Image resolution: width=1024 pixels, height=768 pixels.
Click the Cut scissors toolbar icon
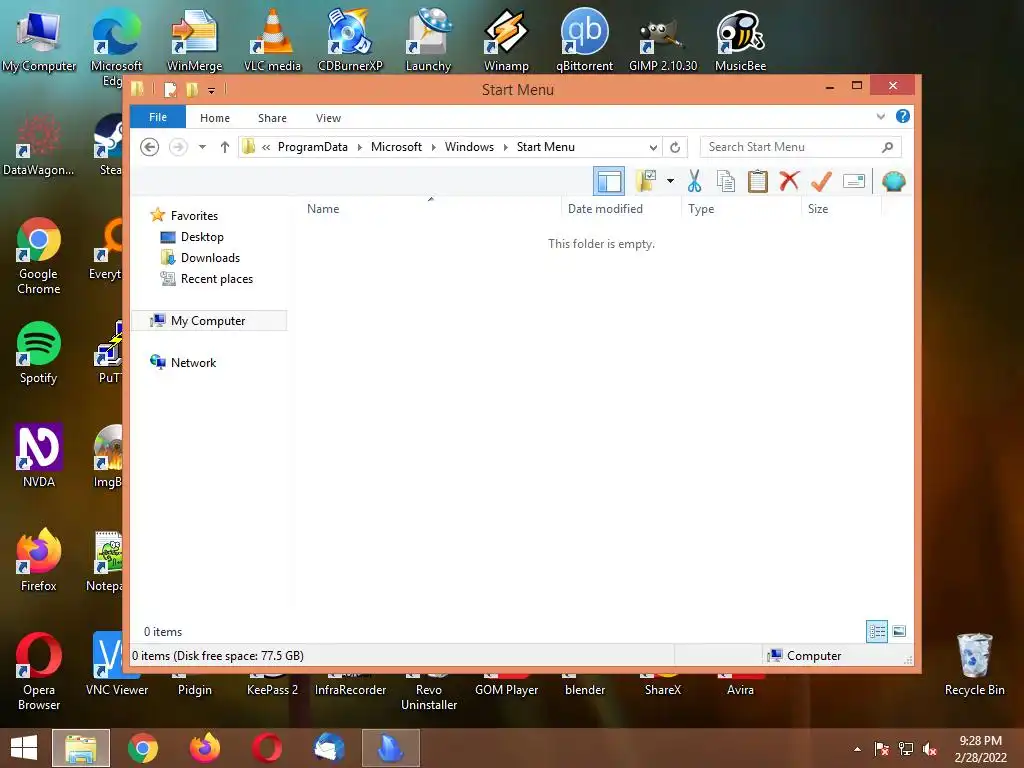(694, 182)
